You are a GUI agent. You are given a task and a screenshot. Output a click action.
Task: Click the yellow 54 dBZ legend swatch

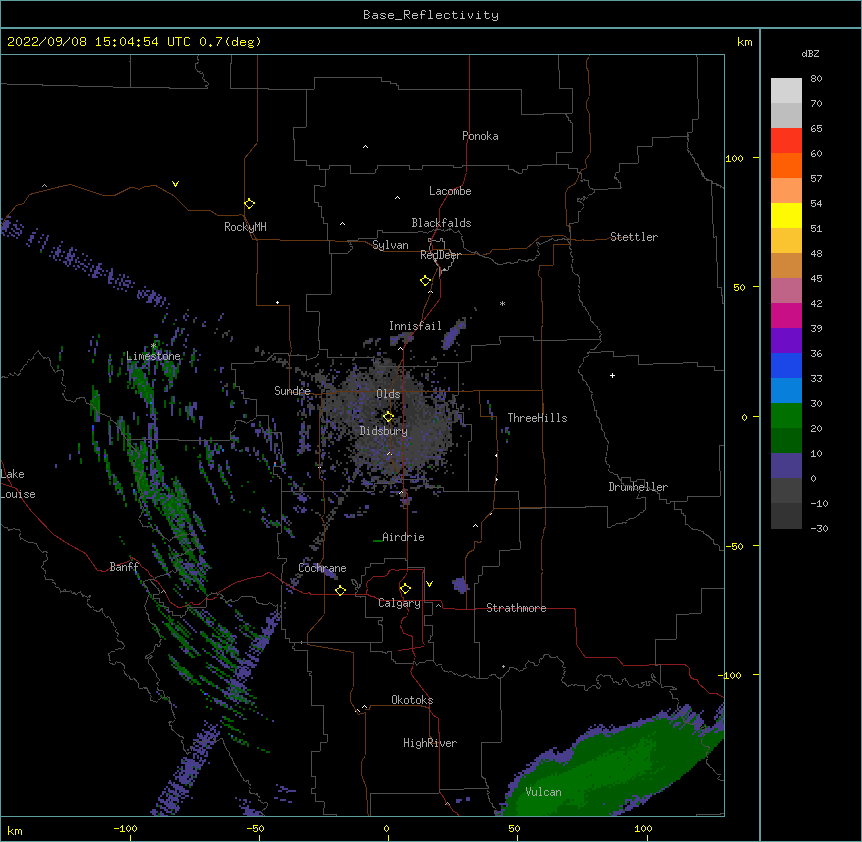(x=786, y=215)
